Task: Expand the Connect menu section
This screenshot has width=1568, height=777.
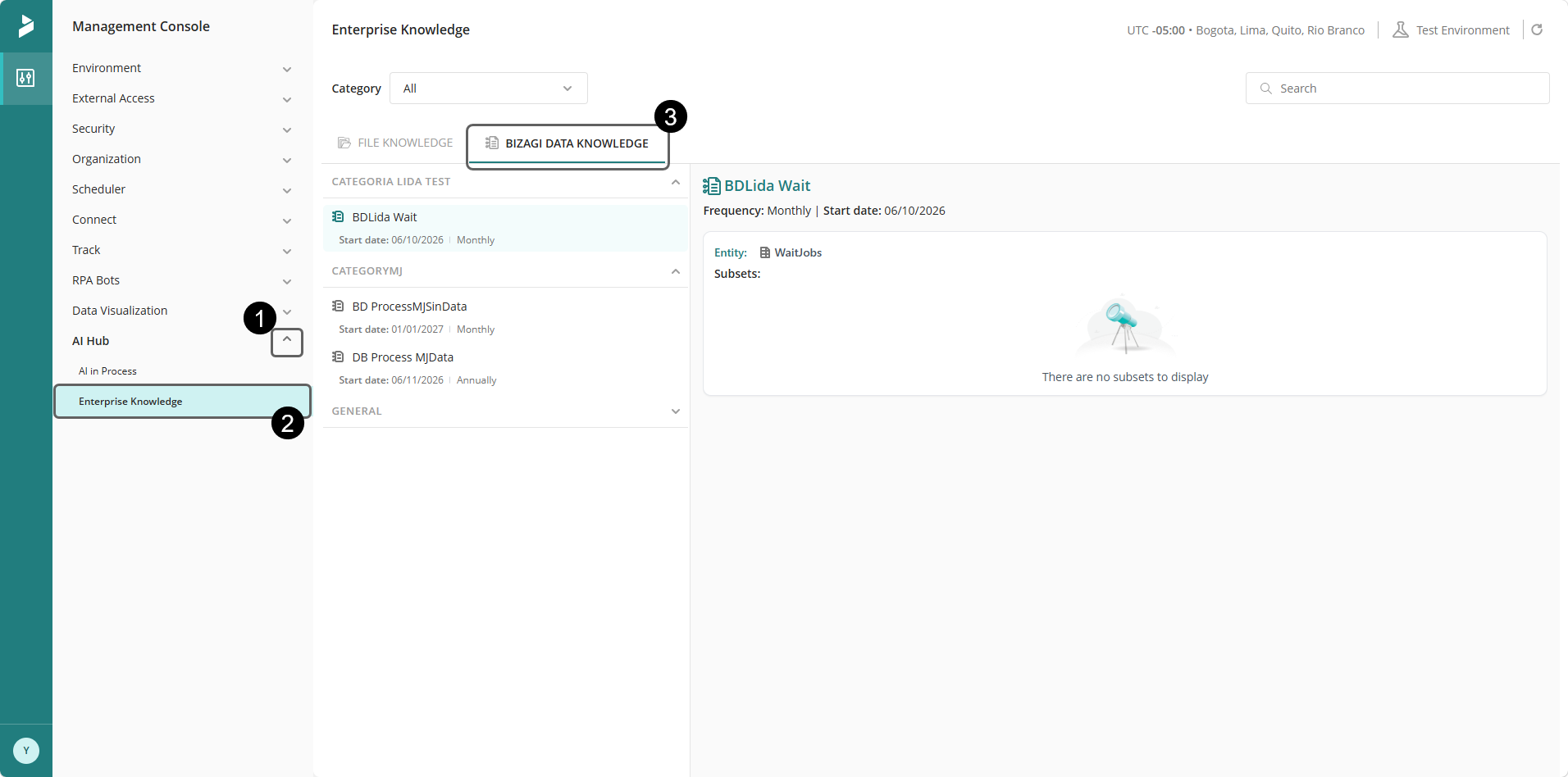Action: tap(287, 220)
